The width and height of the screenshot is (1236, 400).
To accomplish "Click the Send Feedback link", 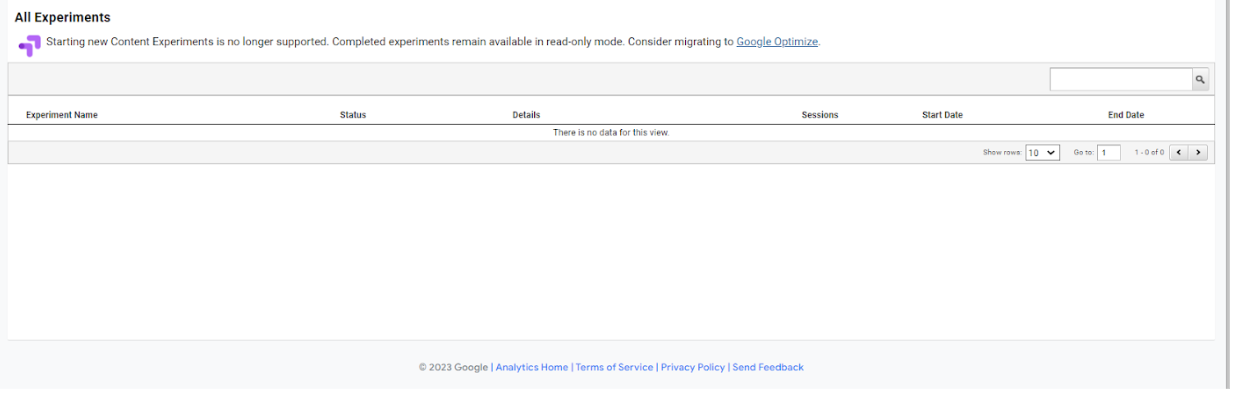I will tap(768, 367).
